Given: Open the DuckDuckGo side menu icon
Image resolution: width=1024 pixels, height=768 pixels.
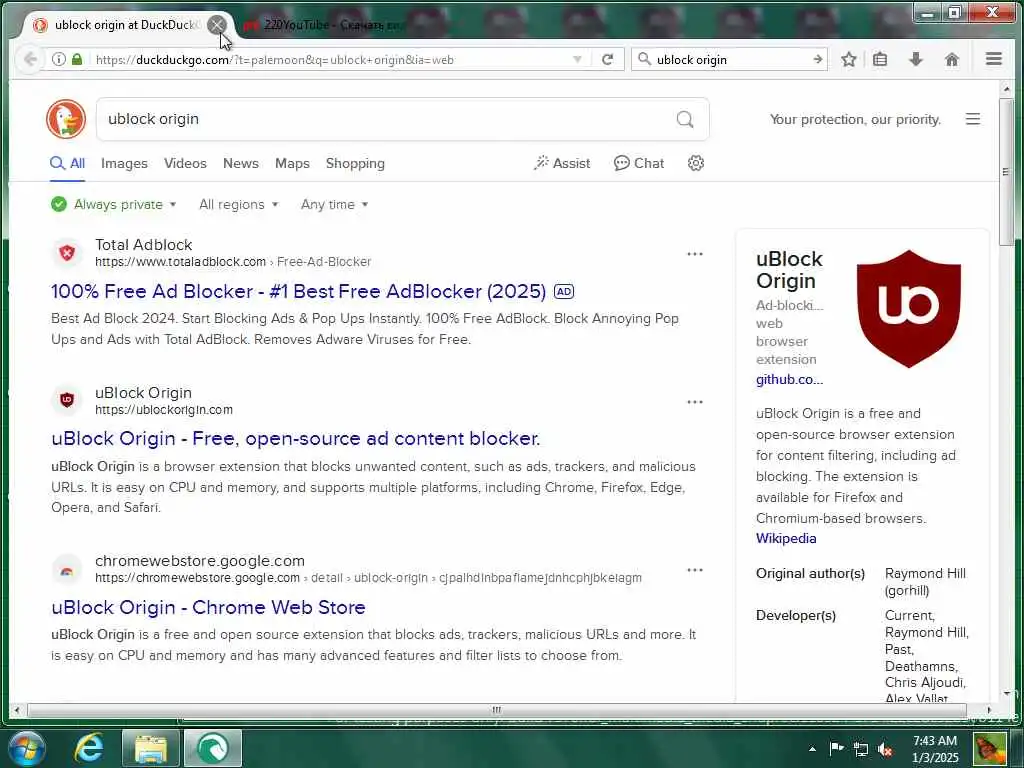Looking at the screenshot, I should [972, 119].
